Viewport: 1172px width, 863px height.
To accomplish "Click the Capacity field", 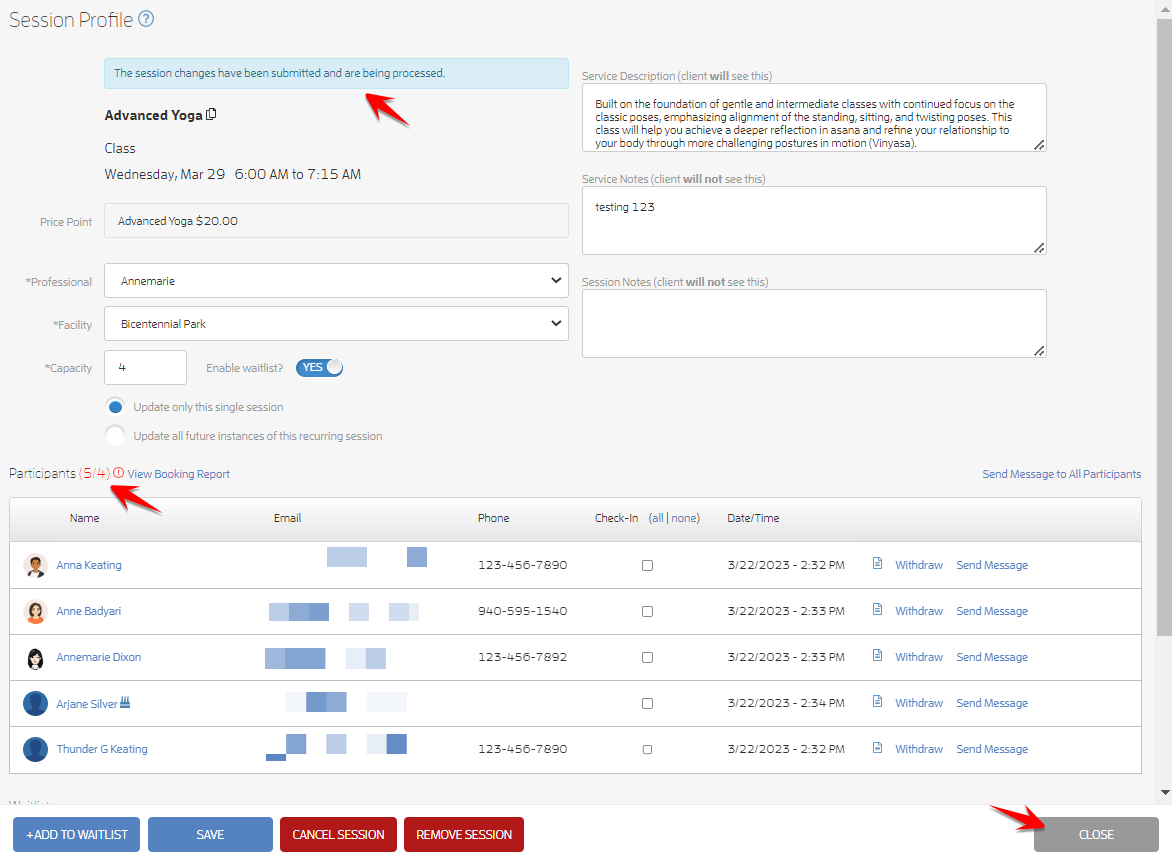I will (145, 368).
